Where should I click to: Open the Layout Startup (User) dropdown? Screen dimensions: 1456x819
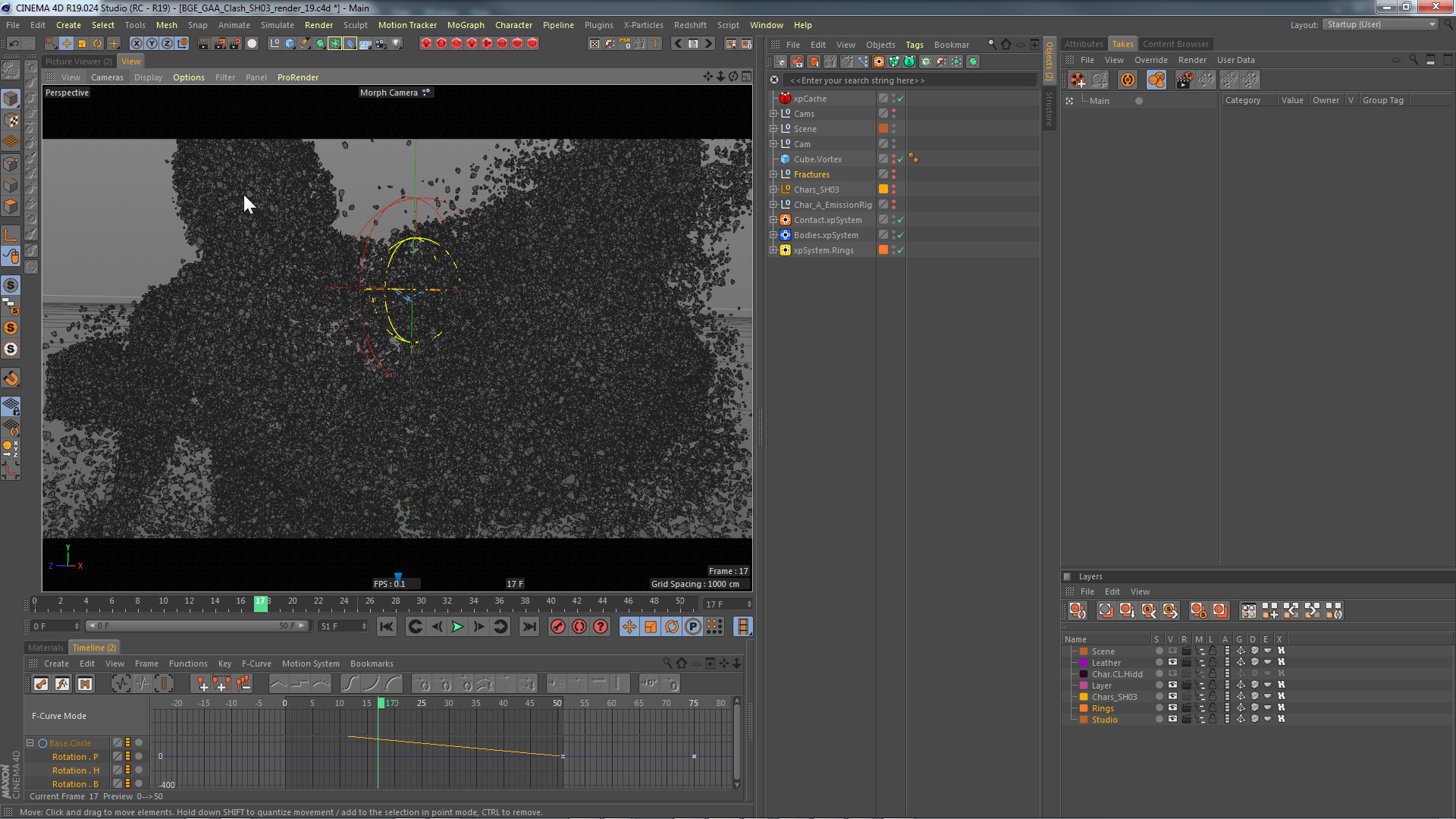click(1380, 24)
